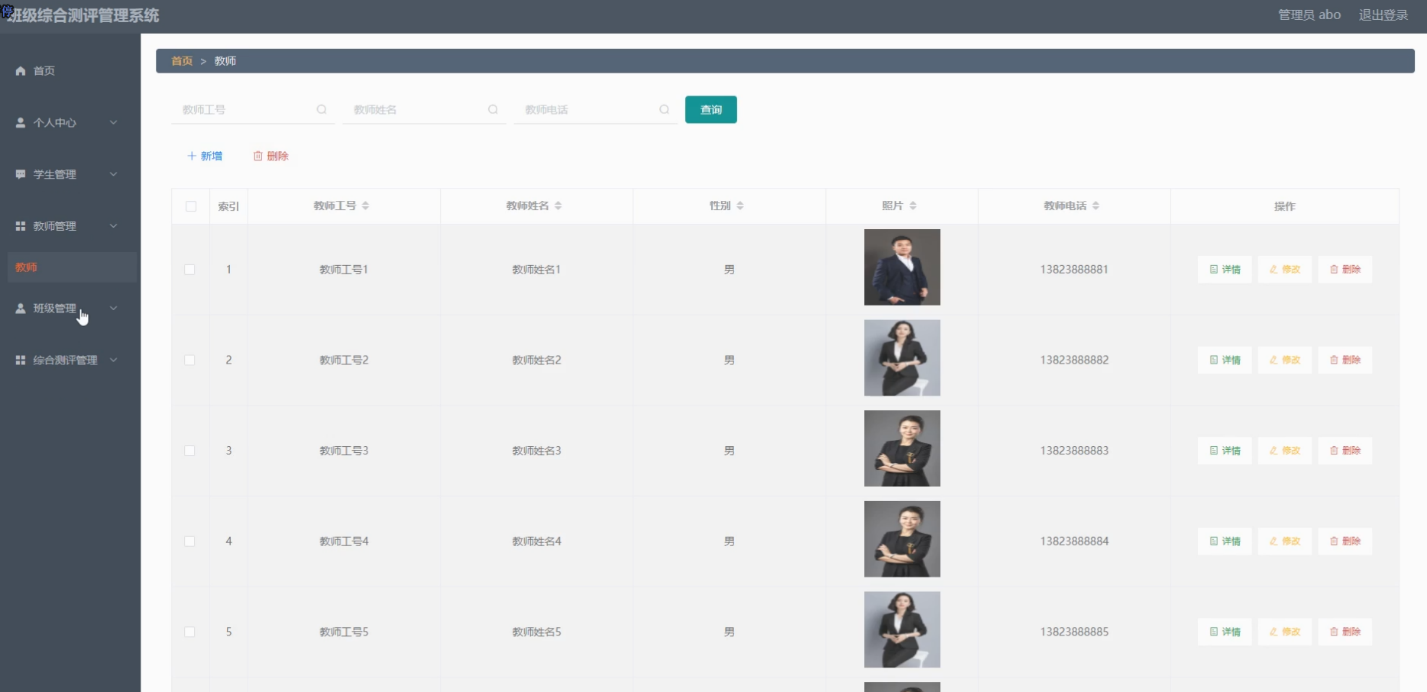Click 删除 for 教师工号5
1427x692 pixels.
1345,632
